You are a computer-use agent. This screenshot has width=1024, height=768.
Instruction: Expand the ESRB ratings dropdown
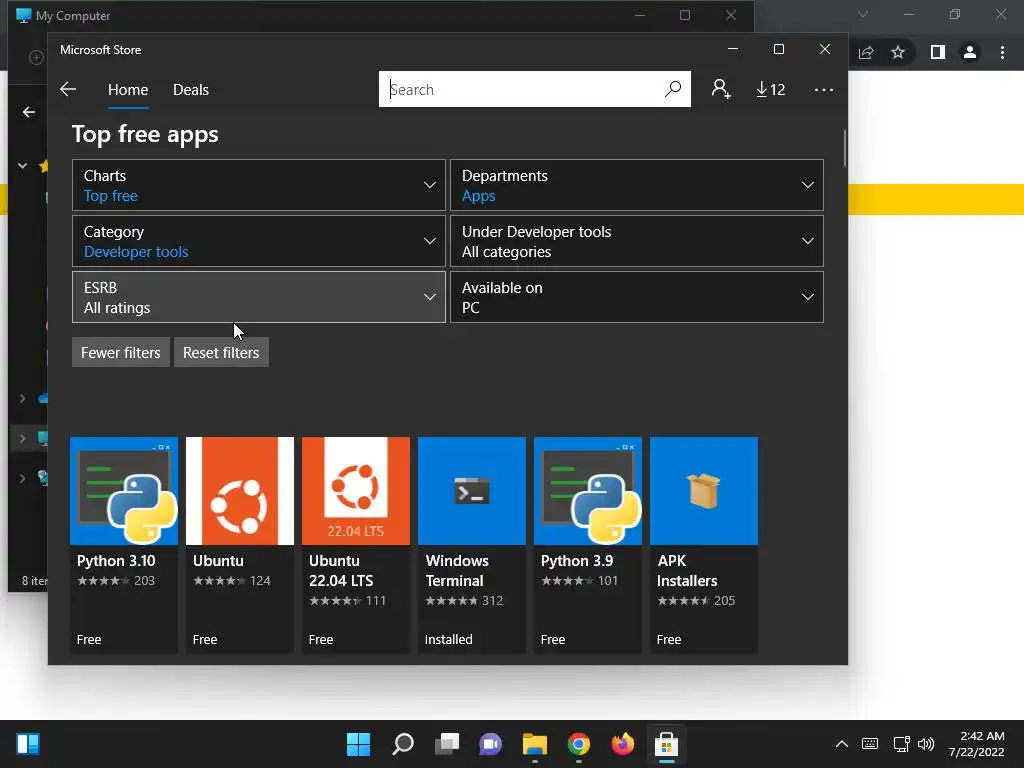pos(259,297)
